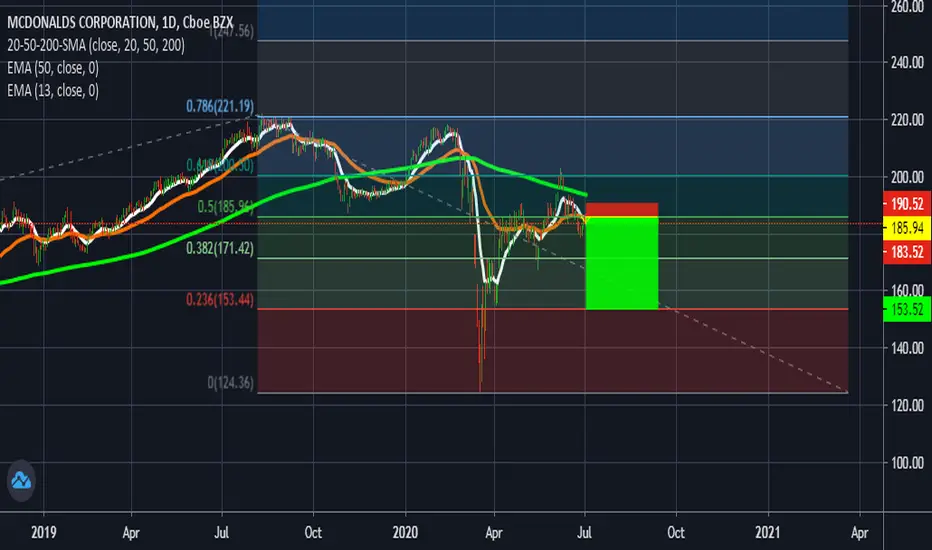The image size is (932, 550).
Task: Click the 140.00 price axis label
Action: 907,348
